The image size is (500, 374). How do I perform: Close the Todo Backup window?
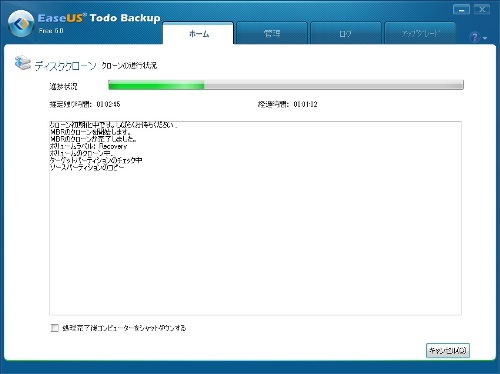tap(482, 10)
